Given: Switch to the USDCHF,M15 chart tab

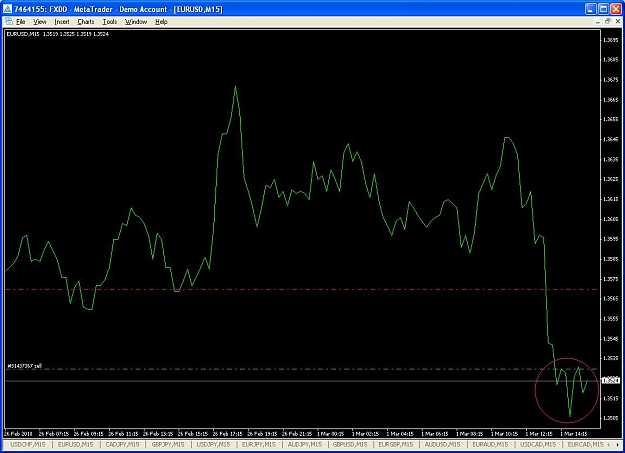Looking at the screenshot, I should click(x=28, y=444).
